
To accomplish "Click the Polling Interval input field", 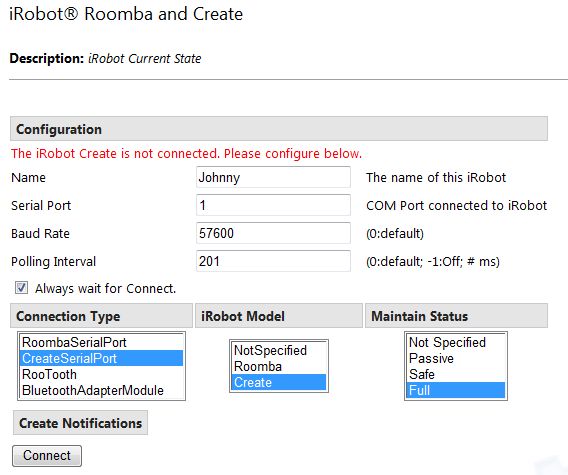I will [x=273, y=261].
